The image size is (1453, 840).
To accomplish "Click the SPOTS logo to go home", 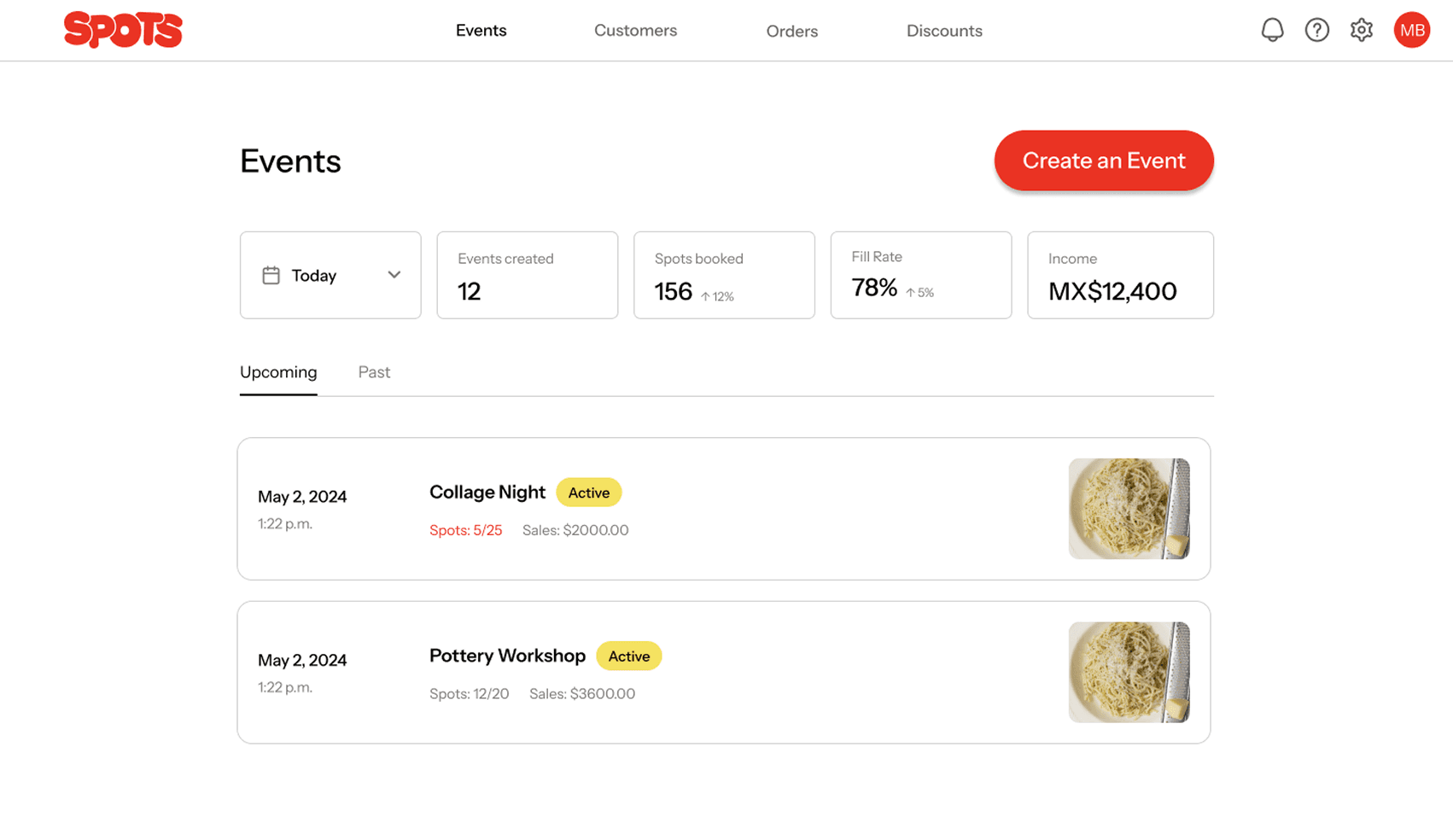I will (x=123, y=30).
